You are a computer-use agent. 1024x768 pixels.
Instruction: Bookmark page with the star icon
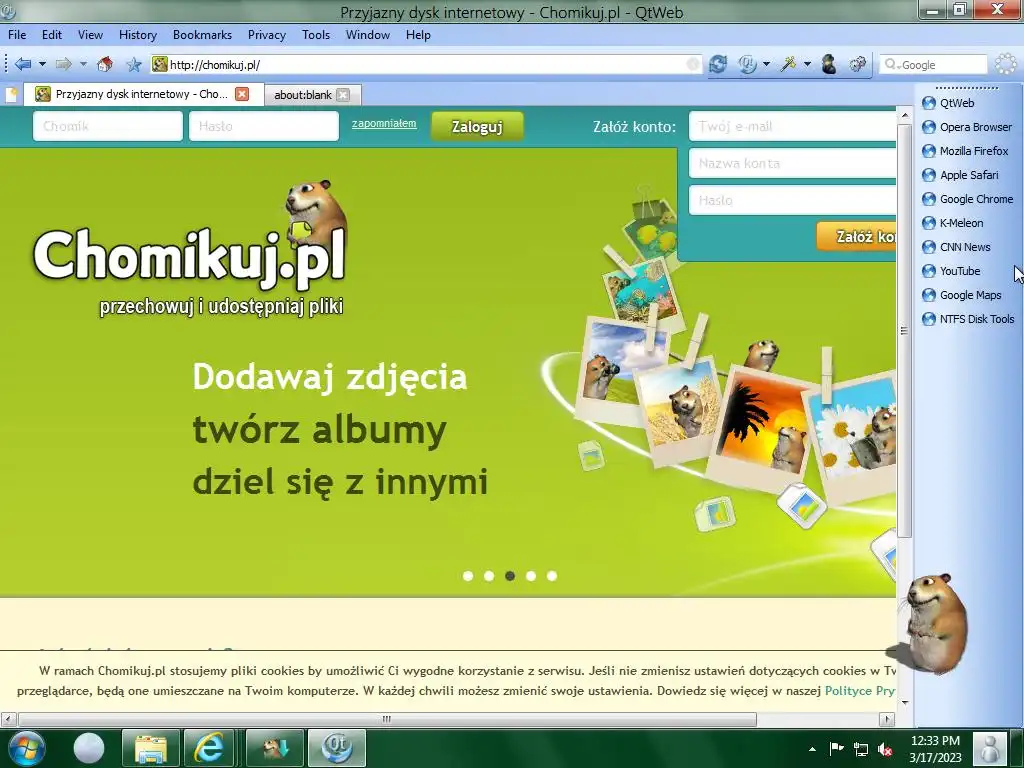click(134, 64)
